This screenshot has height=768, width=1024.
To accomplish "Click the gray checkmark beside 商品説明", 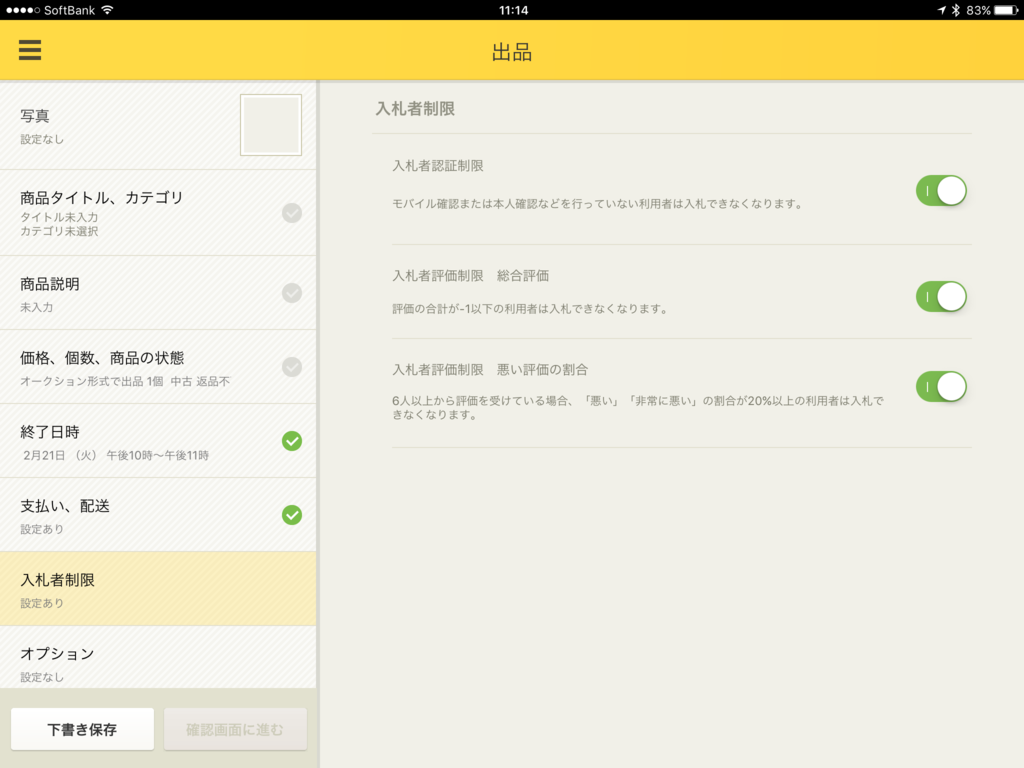I will (x=292, y=293).
